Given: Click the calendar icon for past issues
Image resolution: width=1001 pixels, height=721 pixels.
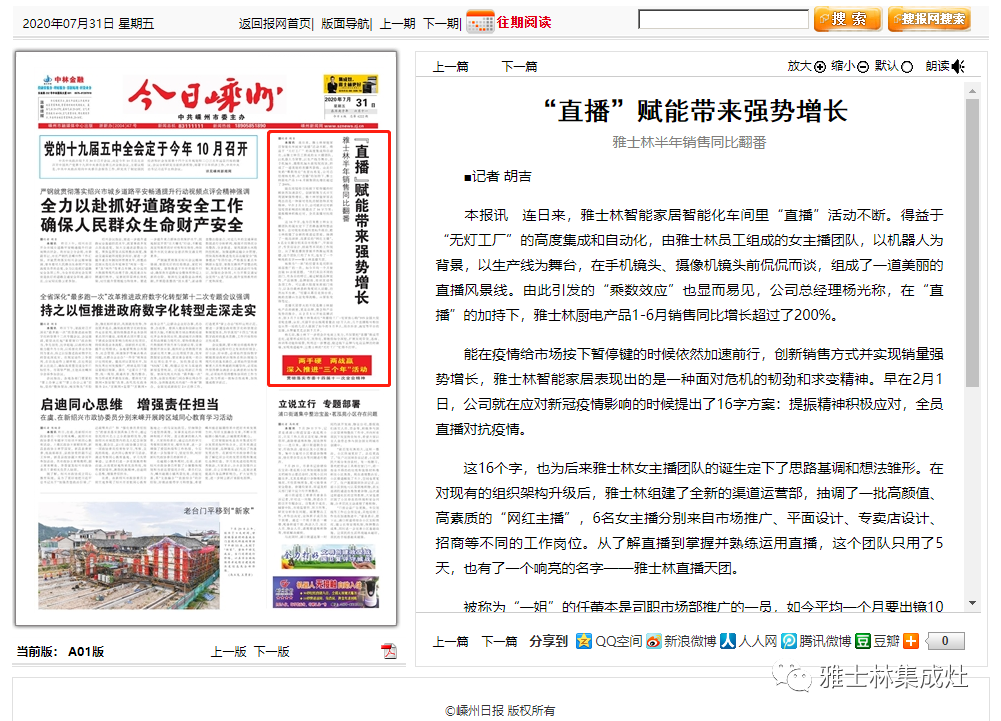Looking at the screenshot, I should click(x=480, y=22).
